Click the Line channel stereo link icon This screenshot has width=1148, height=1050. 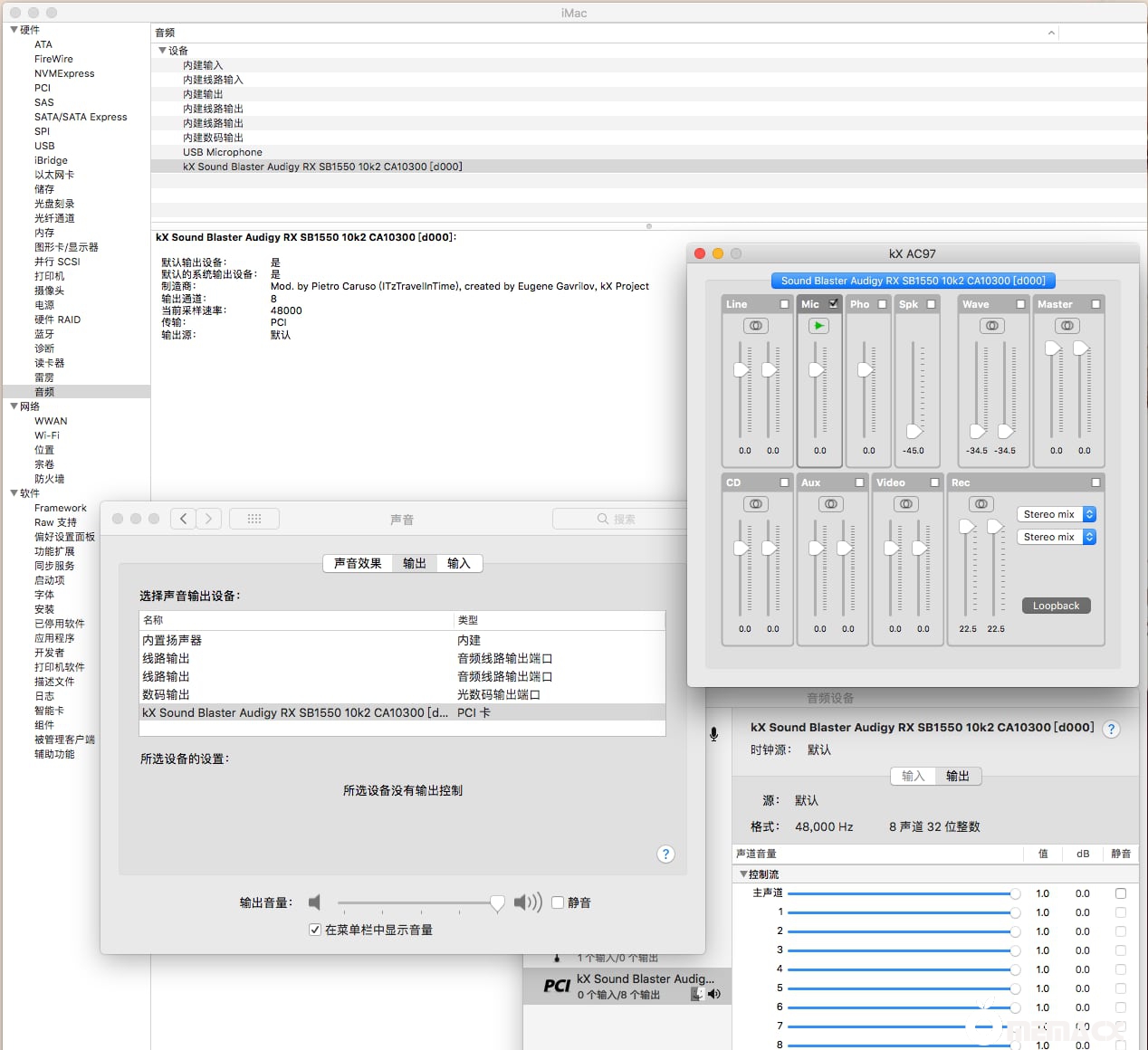point(756,326)
